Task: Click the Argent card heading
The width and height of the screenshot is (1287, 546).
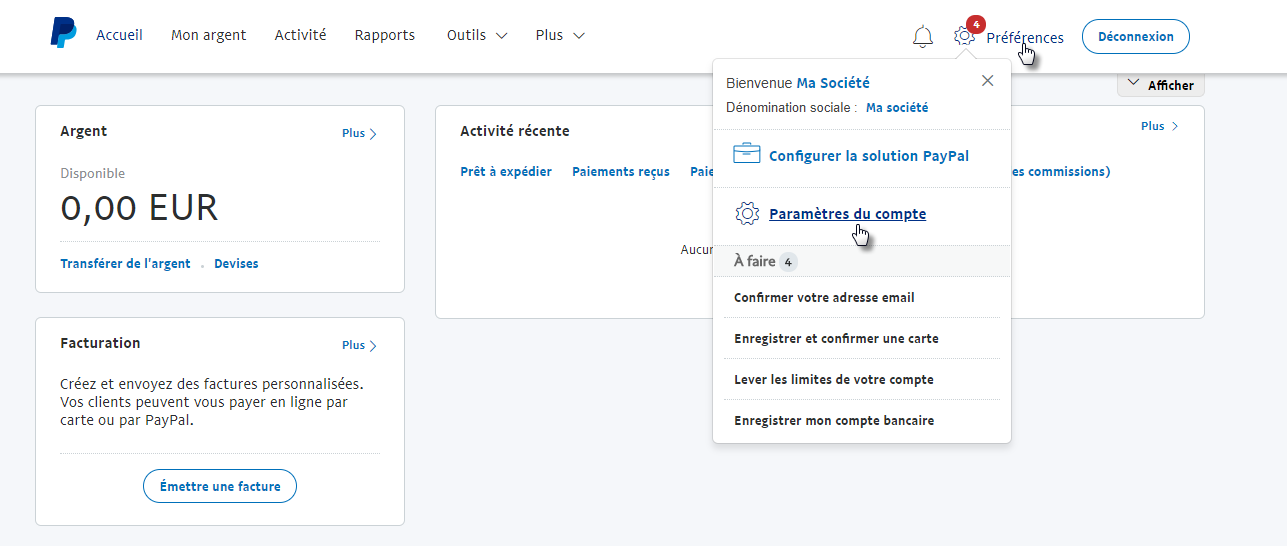Action: click(84, 131)
